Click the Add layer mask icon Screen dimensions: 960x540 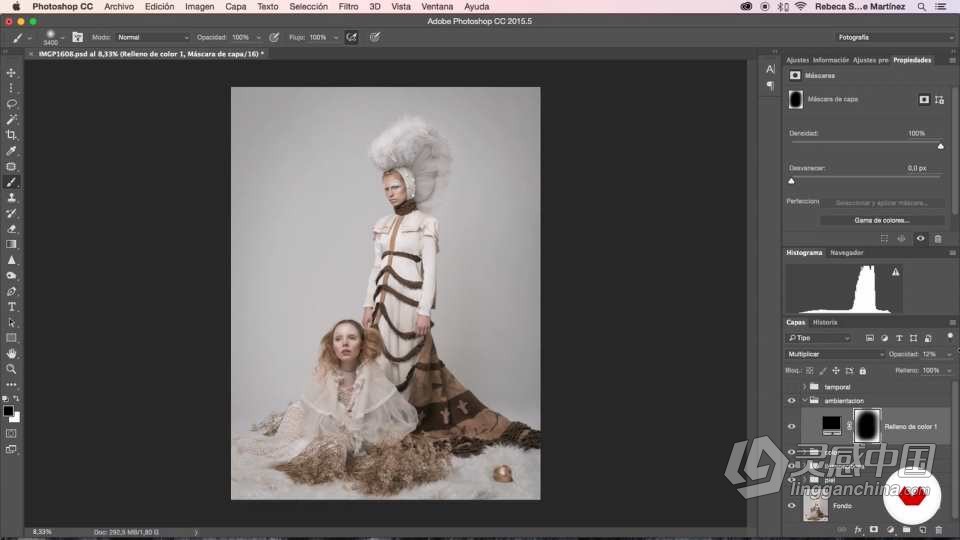[874, 530]
